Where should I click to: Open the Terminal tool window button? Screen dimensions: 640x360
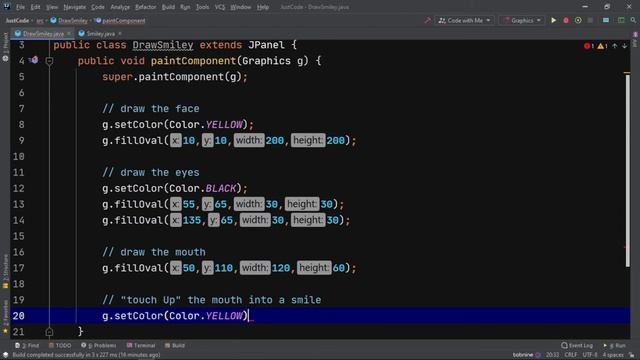pyautogui.click(x=141, y=345)
